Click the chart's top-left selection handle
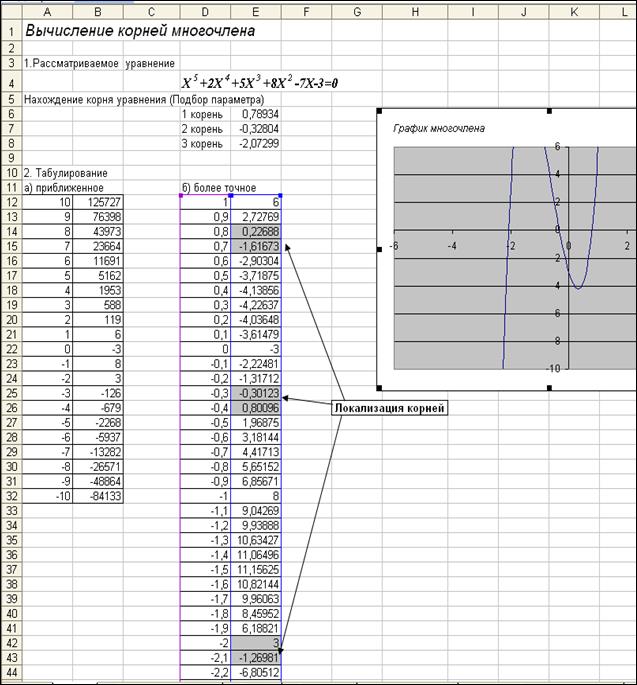The height and width of the screenshot is (685, 637). 379,111
